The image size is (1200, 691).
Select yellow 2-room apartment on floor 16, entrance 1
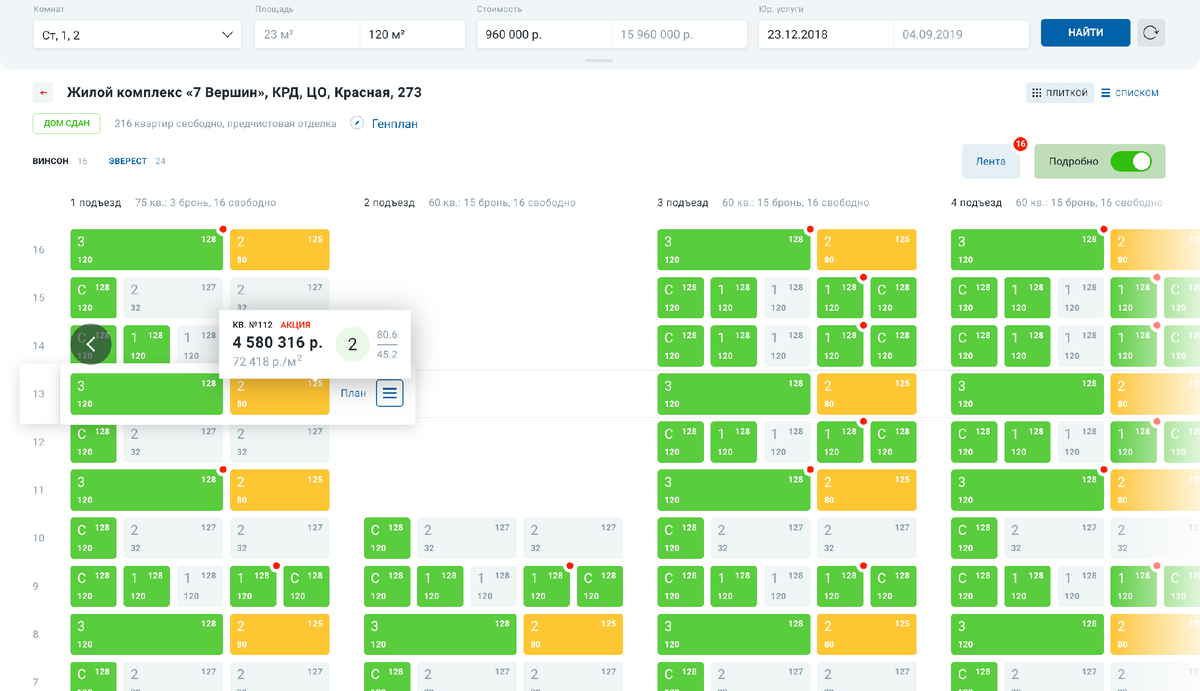pos(280,250)
